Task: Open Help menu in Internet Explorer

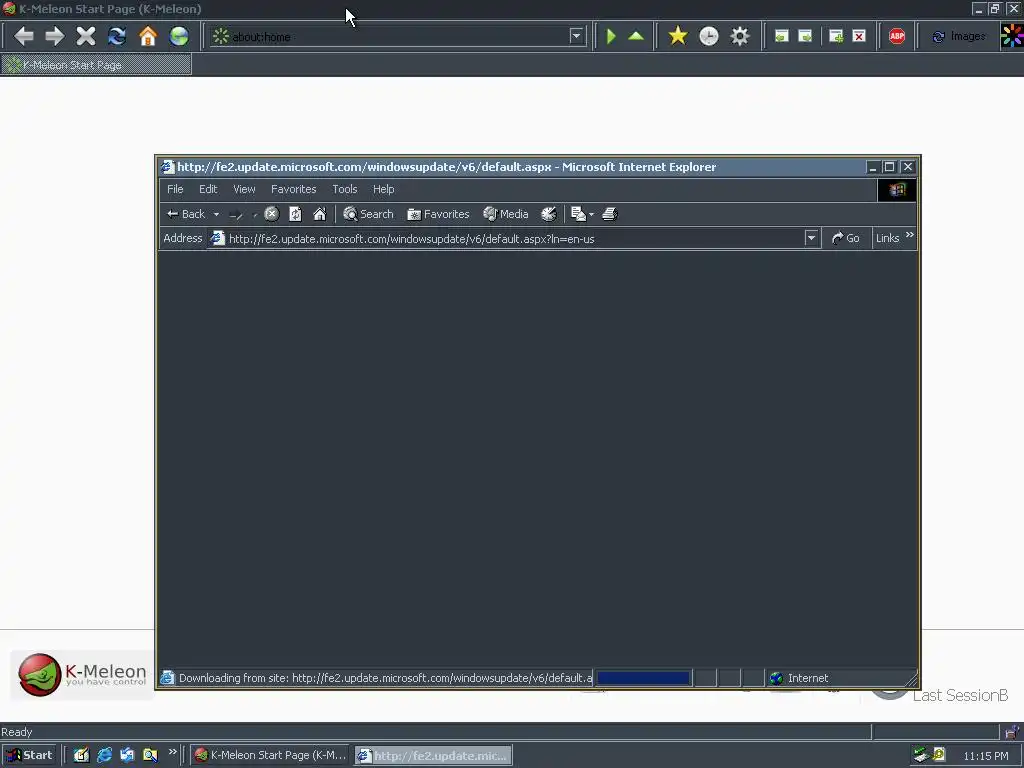Action: (x=383, y=189)
